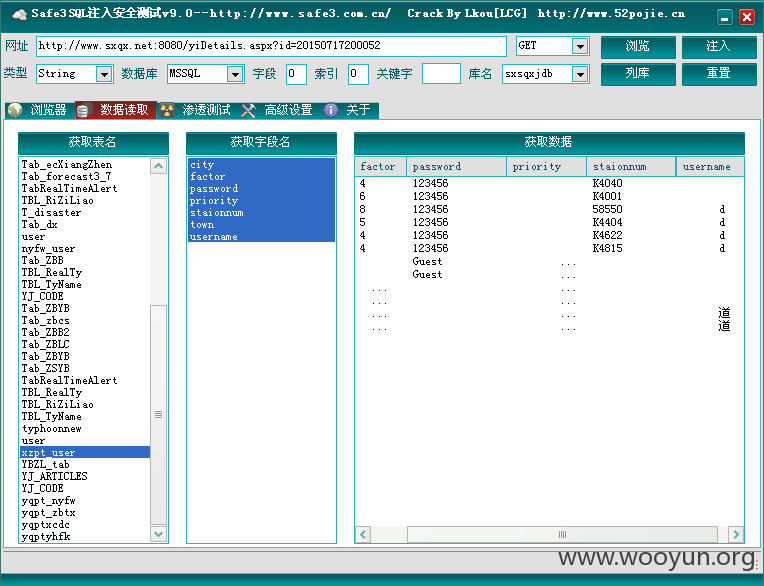The height and width of the screenshot is (586, 764).
Task: Open the GET request method dropdown
Action: tap(580, 46)
